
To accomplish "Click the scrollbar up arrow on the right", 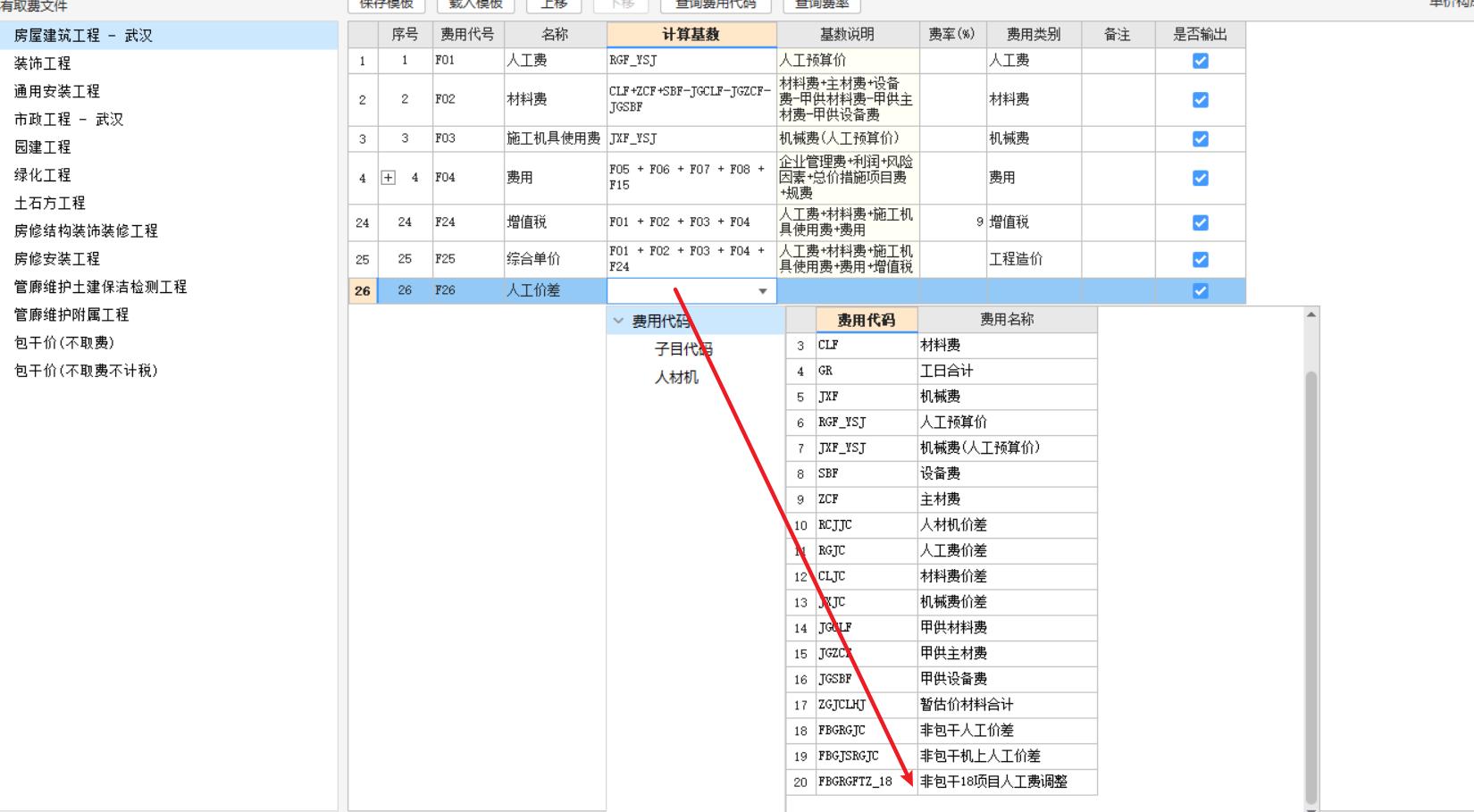I will click(1310, 314).
